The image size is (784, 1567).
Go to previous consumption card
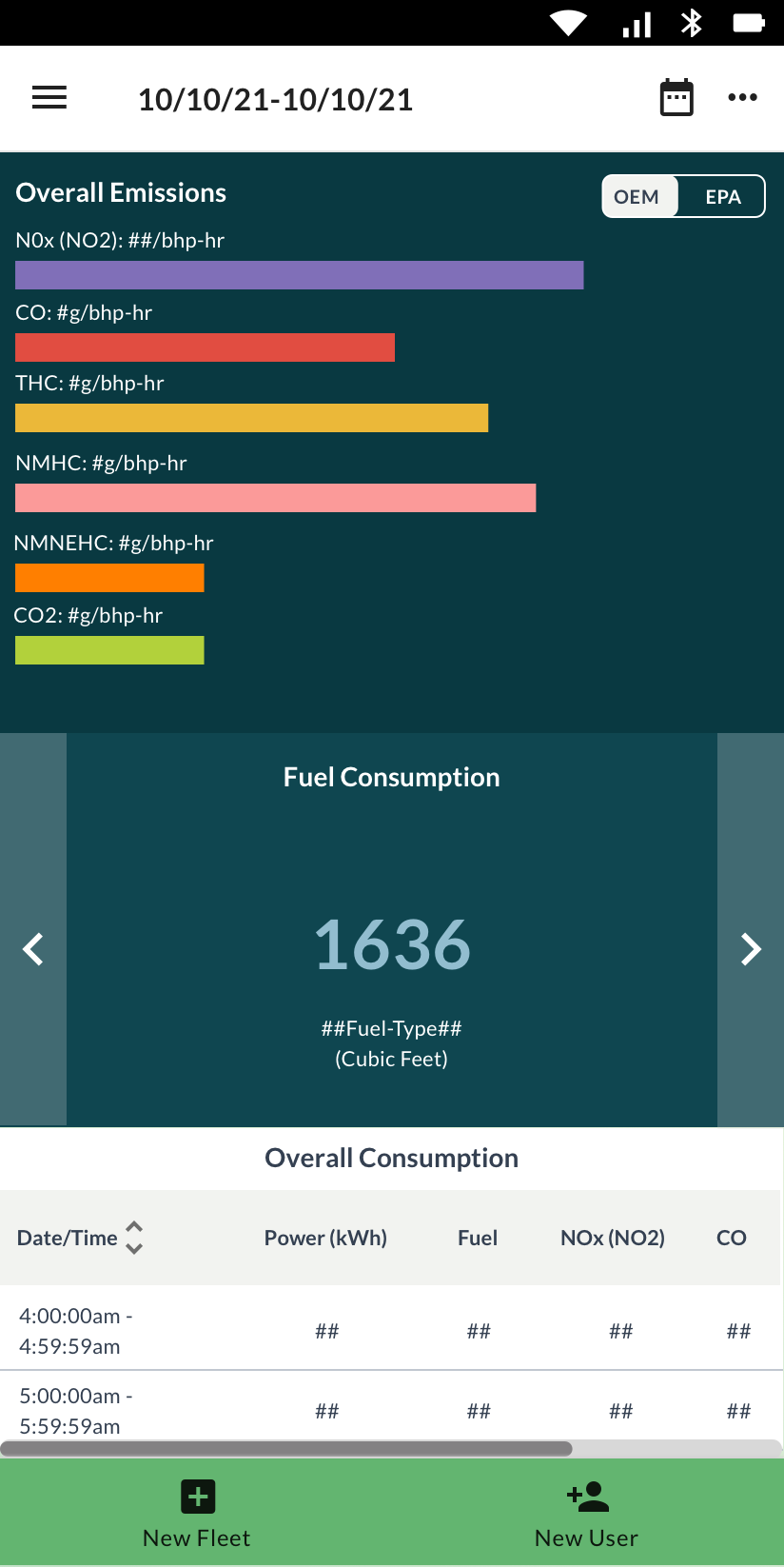point(33,949)
